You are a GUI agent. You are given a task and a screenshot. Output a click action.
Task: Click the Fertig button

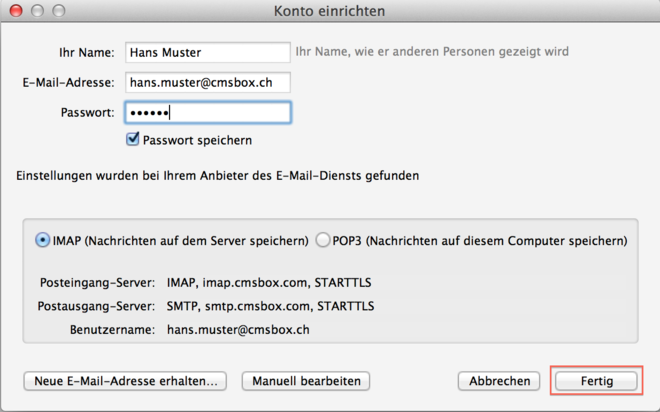596,381
